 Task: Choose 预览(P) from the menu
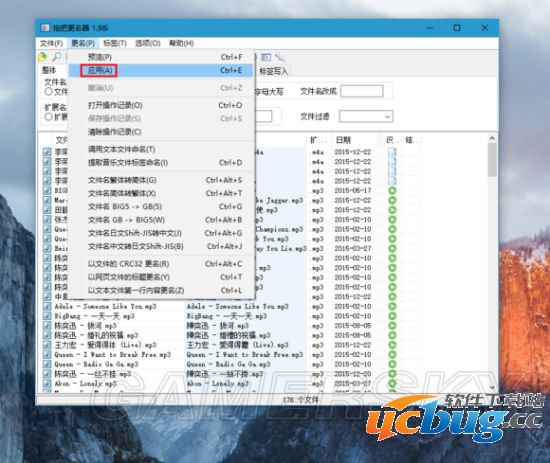161,57
